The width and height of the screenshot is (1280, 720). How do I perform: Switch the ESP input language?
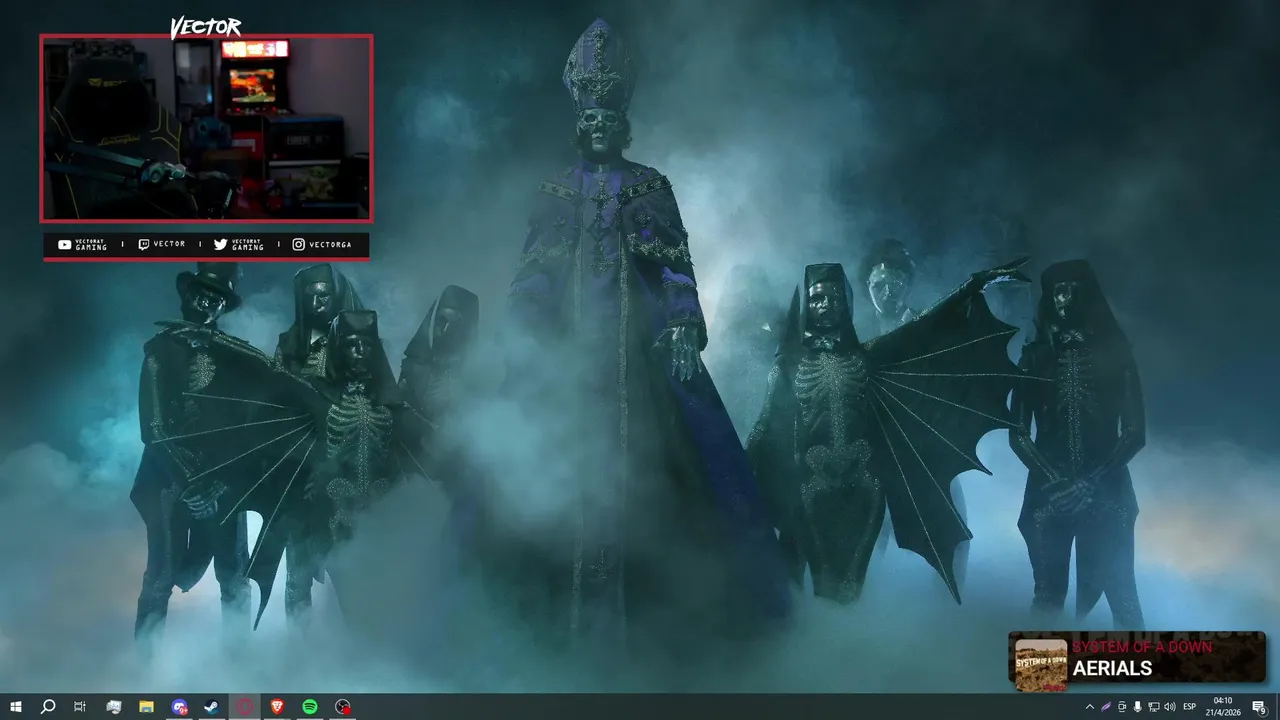pos(1190,707)
